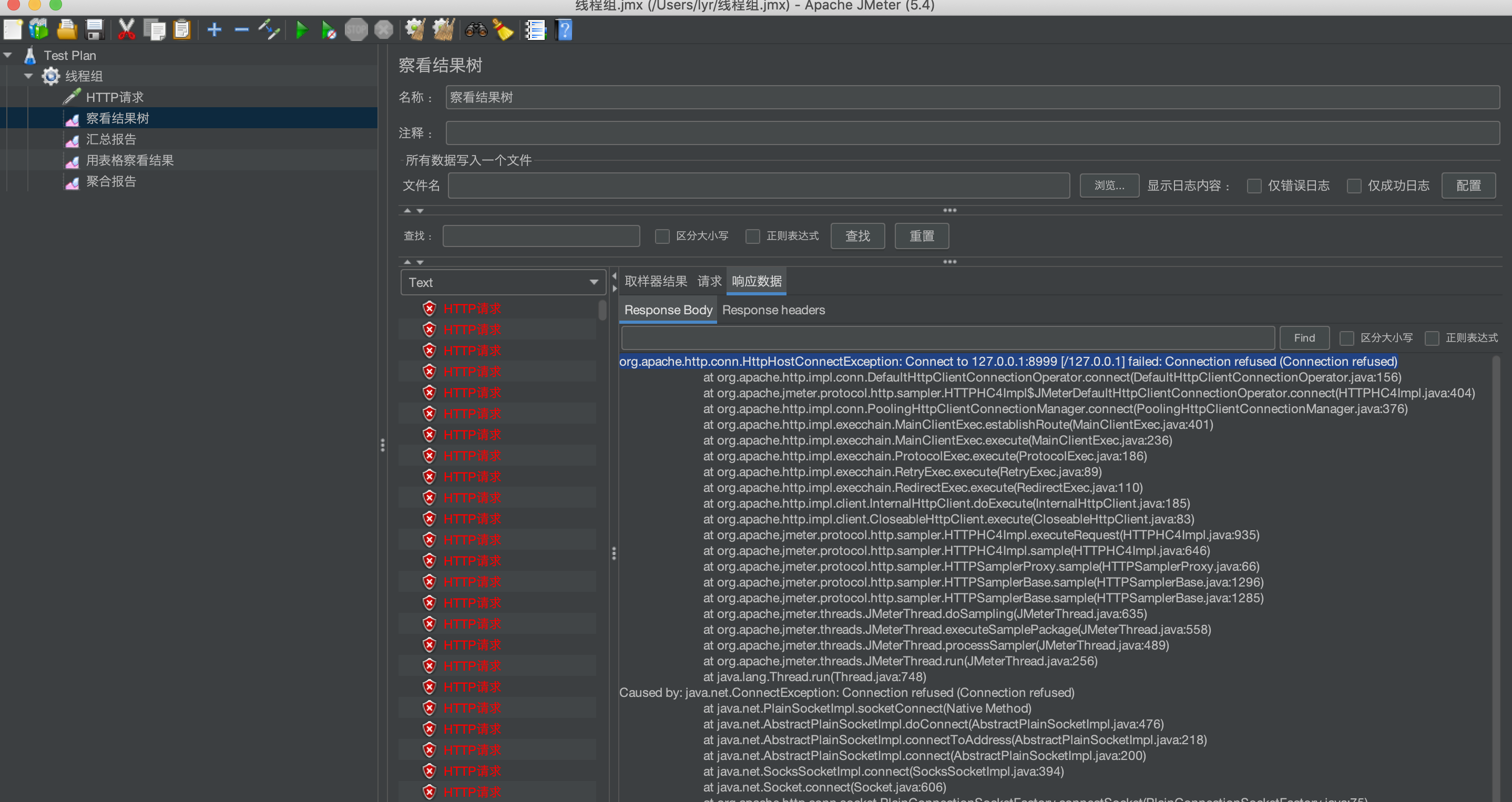Click the HttpHostConnectException highlighted line
The image size is (1512, 802).
click(x=1008, y=362)
